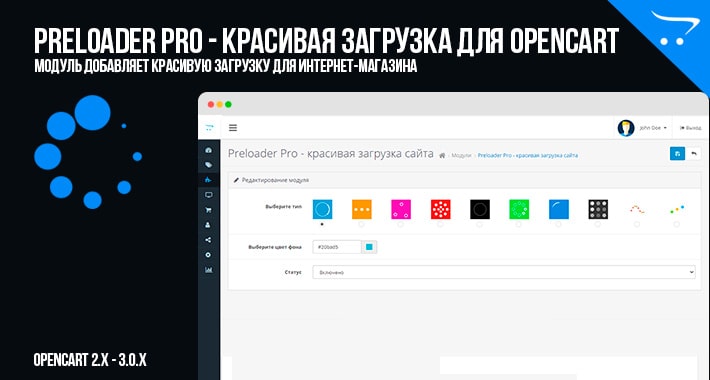Screen dimensions: 710x380
Task: Select radio under dark grid preloader
Action: click(598, 224)
